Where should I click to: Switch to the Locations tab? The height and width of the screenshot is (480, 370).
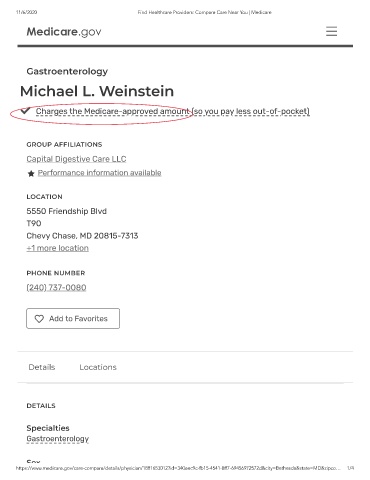[x=98, y=367]
